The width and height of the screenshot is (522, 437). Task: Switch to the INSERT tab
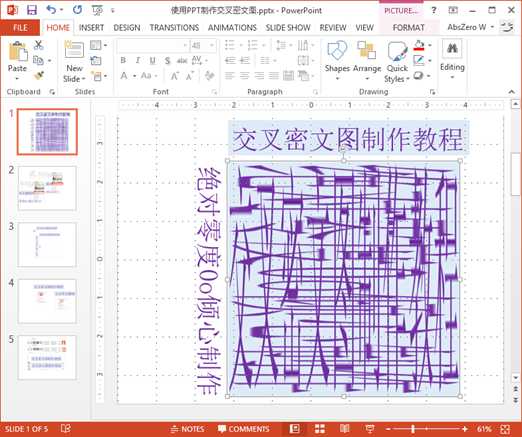[91, 28]
